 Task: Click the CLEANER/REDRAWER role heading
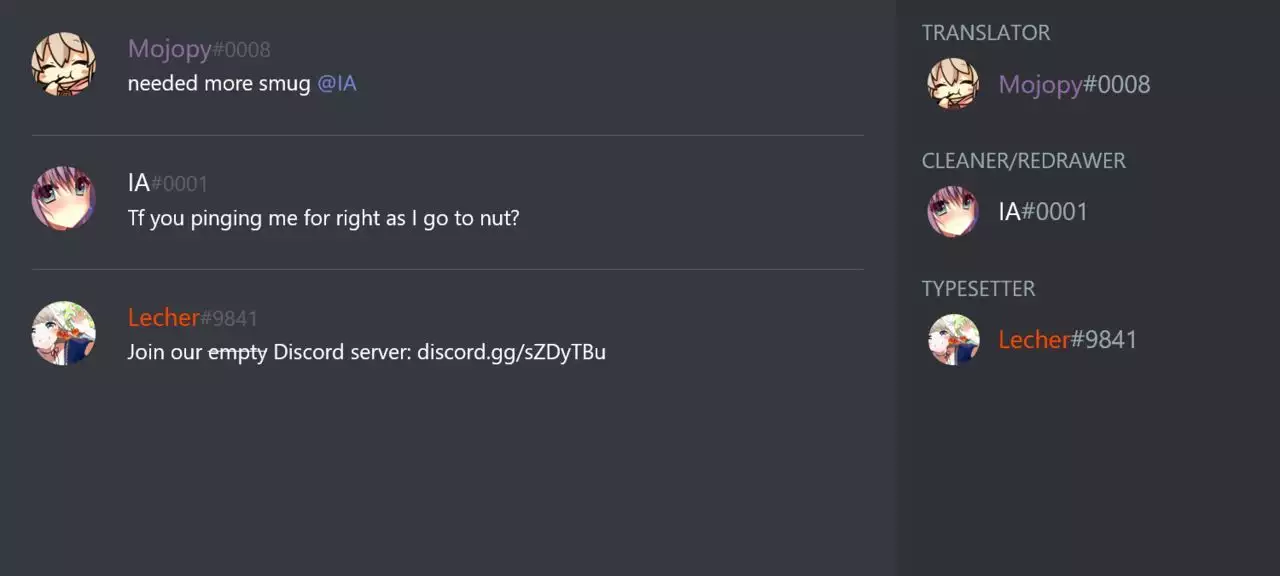pyautogui.click(x=1023, y=161)
